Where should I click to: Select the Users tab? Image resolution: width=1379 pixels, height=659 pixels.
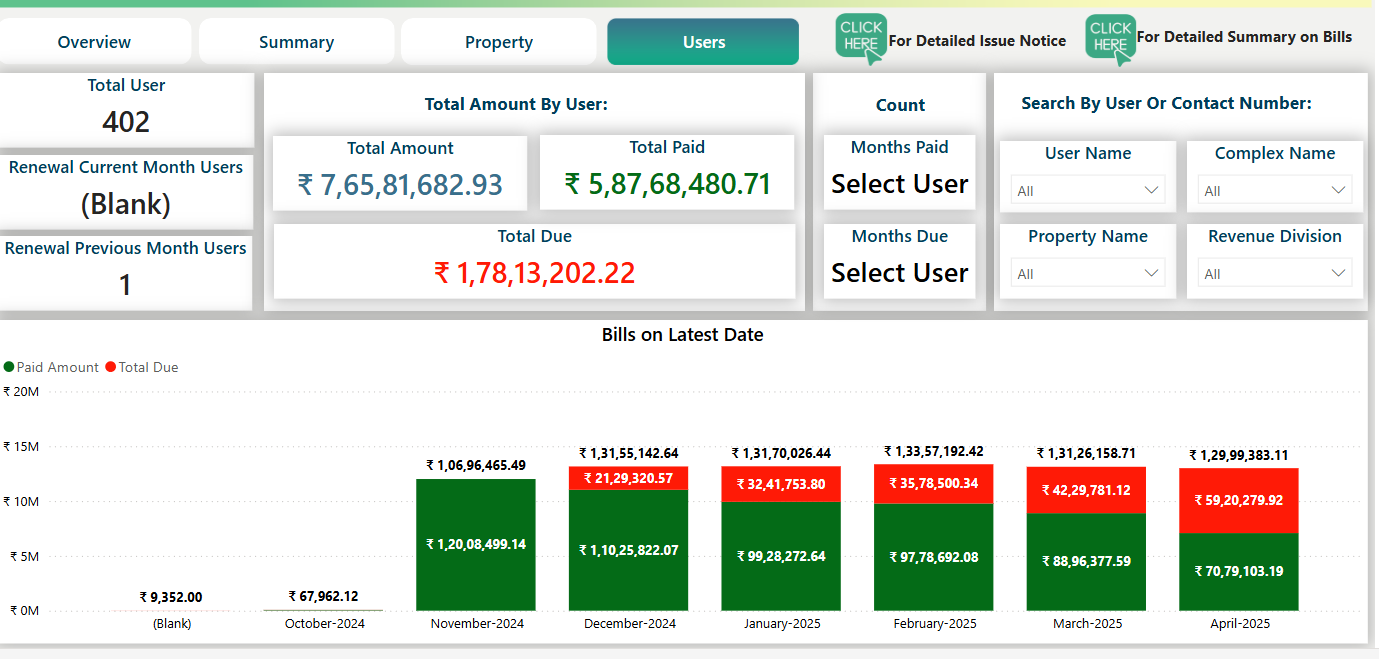703,42
